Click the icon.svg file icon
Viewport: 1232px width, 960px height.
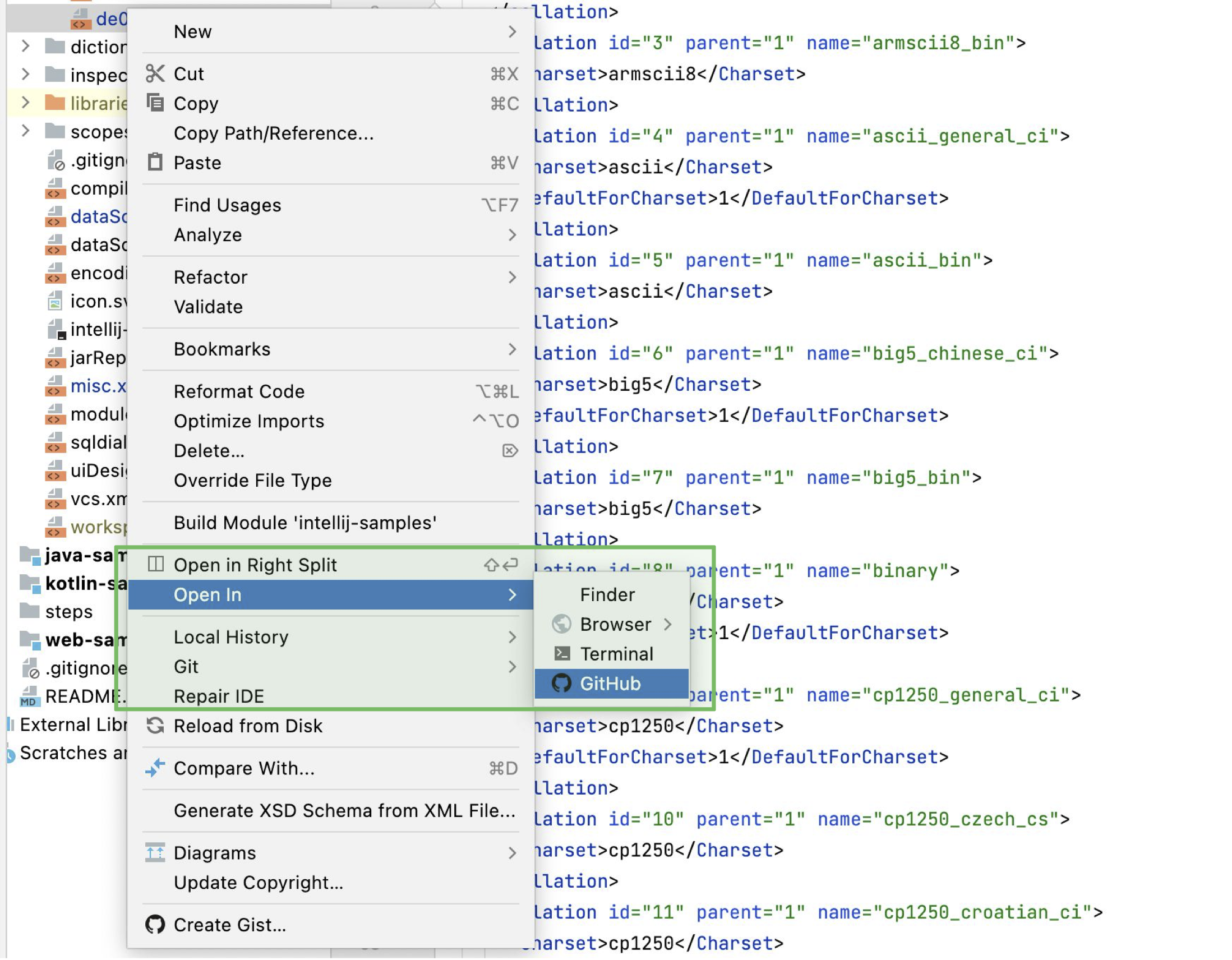tap(55, 301)
